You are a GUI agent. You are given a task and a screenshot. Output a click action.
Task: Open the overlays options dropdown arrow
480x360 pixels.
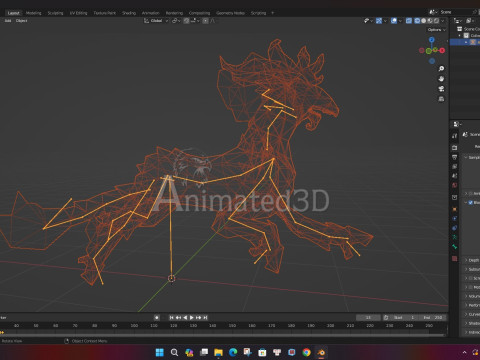tap(400, 21)
